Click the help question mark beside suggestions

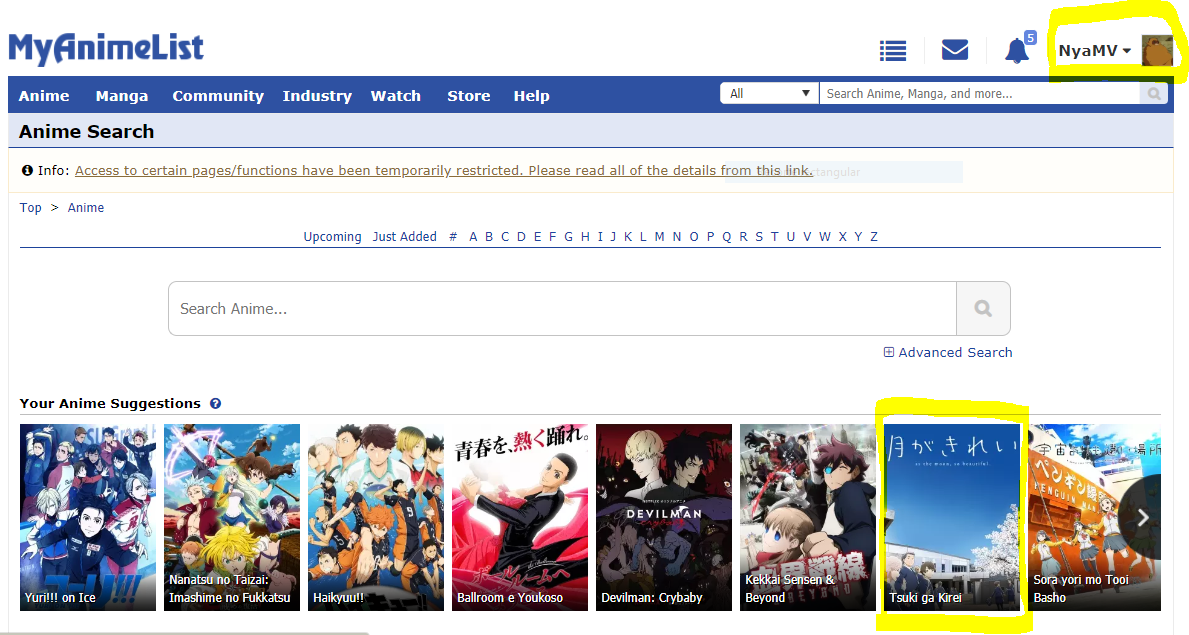click(x=216, y=404)
